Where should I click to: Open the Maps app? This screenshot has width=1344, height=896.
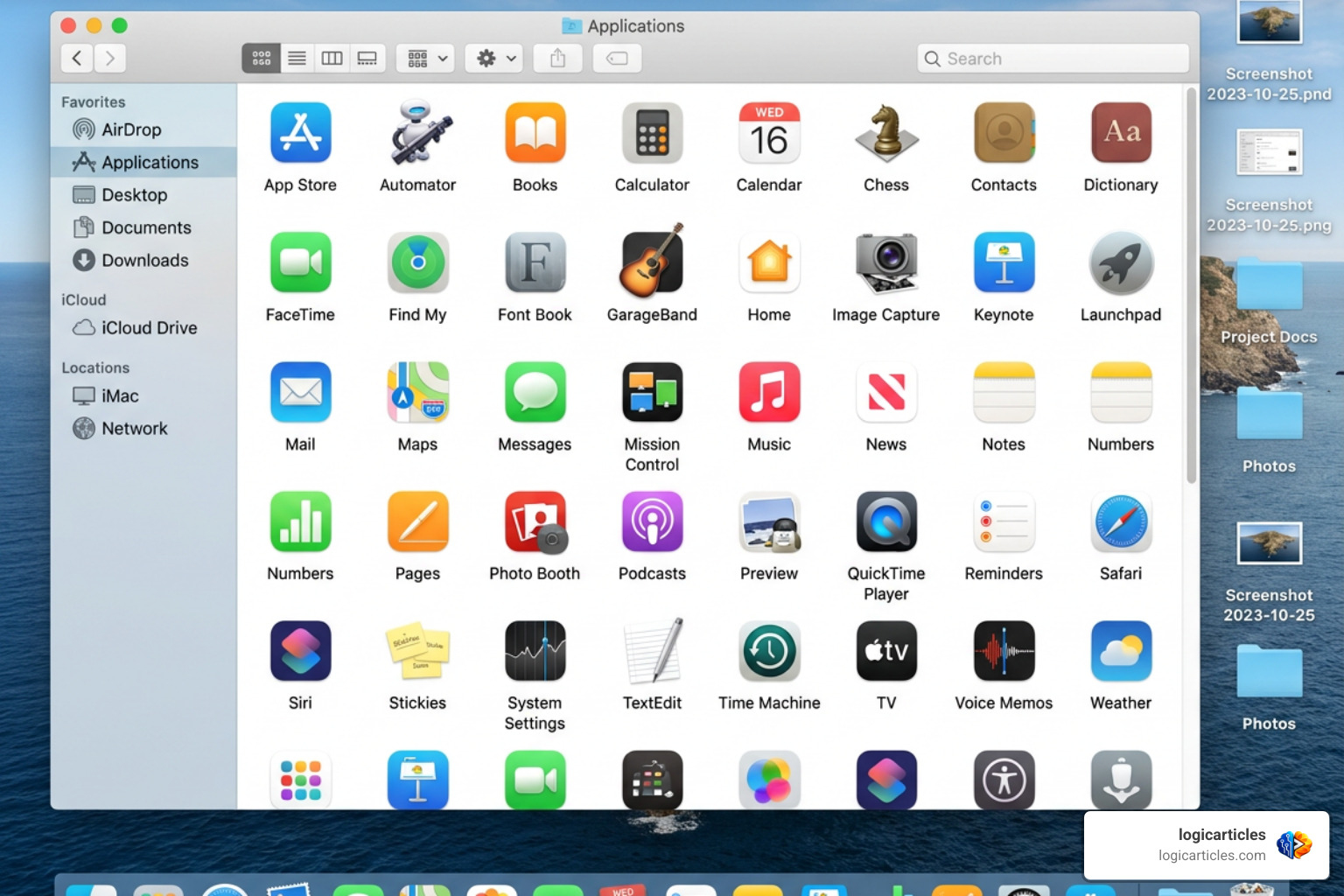pos(418,392)
